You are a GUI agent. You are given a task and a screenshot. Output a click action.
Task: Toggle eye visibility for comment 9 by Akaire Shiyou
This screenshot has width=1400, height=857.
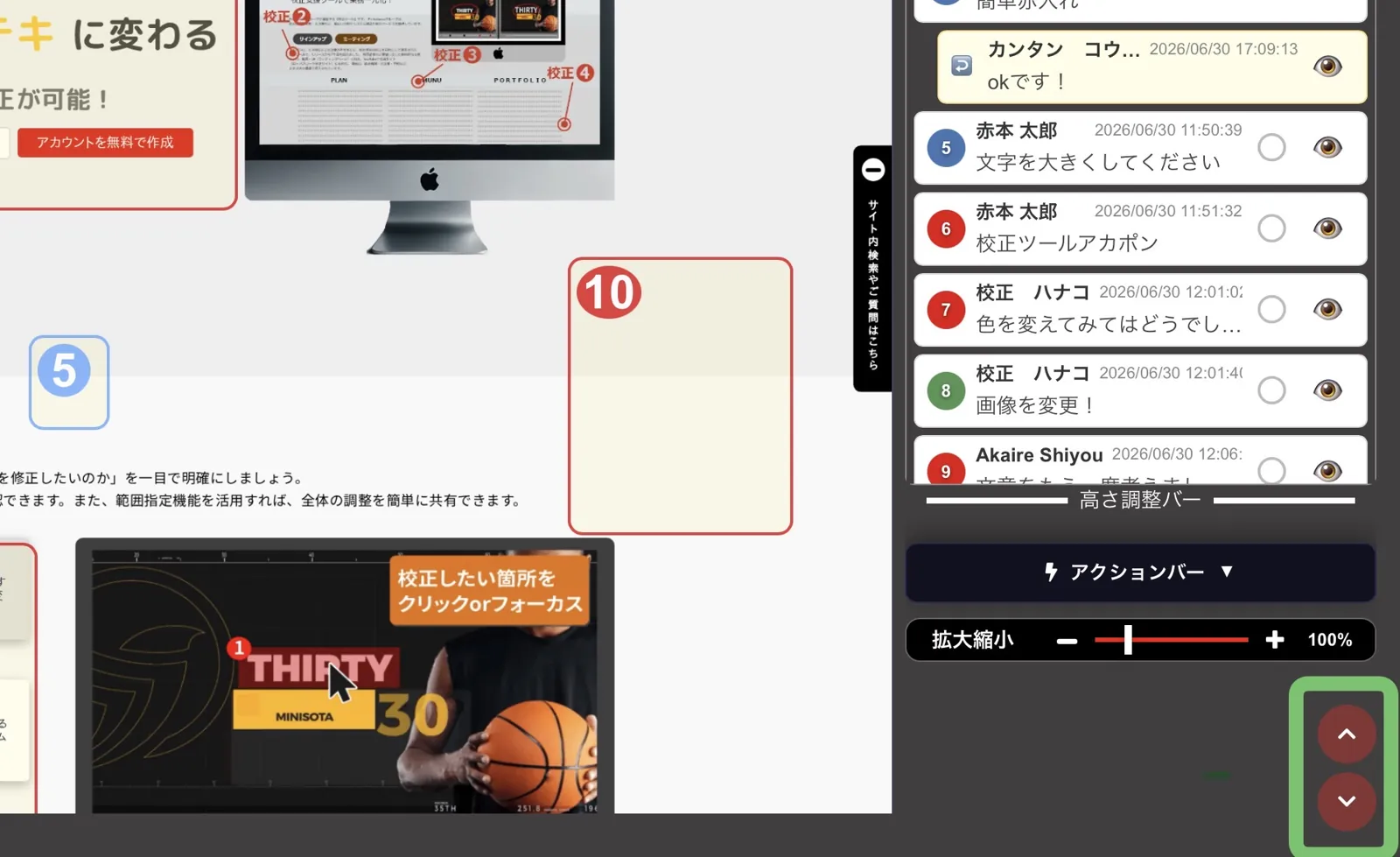tap(1327, 470)
